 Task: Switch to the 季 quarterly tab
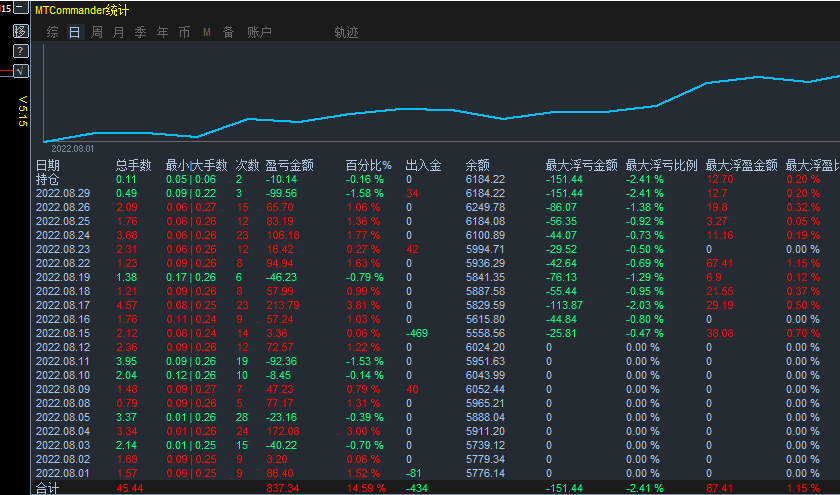(x=140, y=32)
